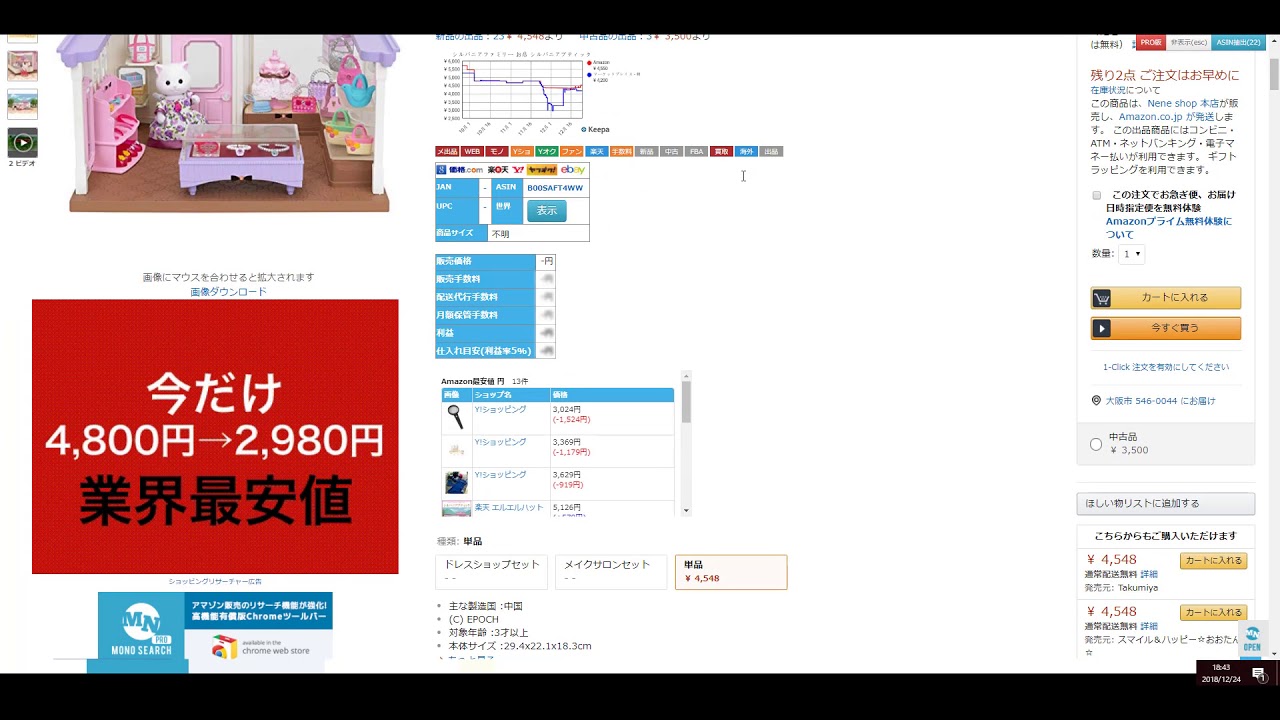Select the ドレスショップセット variation
1280x720 pixels.
pyautogui.click(x=492, y=571)
